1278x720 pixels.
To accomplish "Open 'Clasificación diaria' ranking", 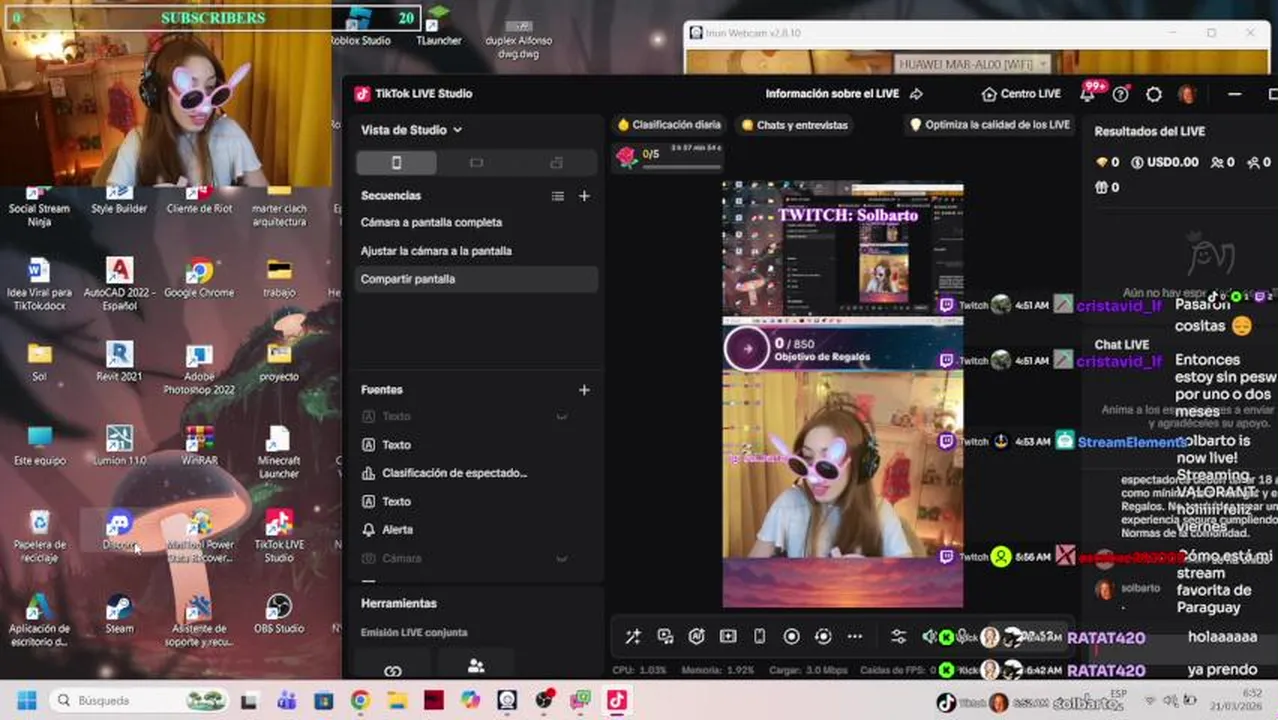I will click(x=669, y=125).
